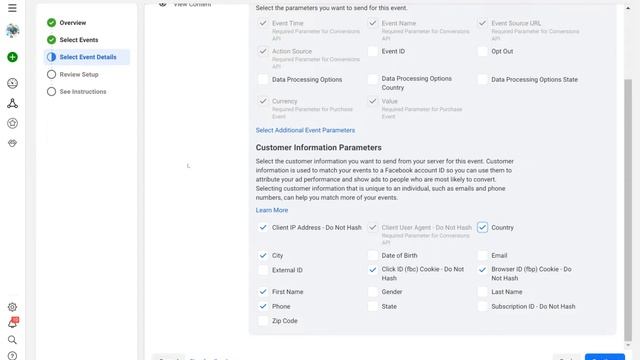
Task: Click the green check next to Overview
Action: 51,22
